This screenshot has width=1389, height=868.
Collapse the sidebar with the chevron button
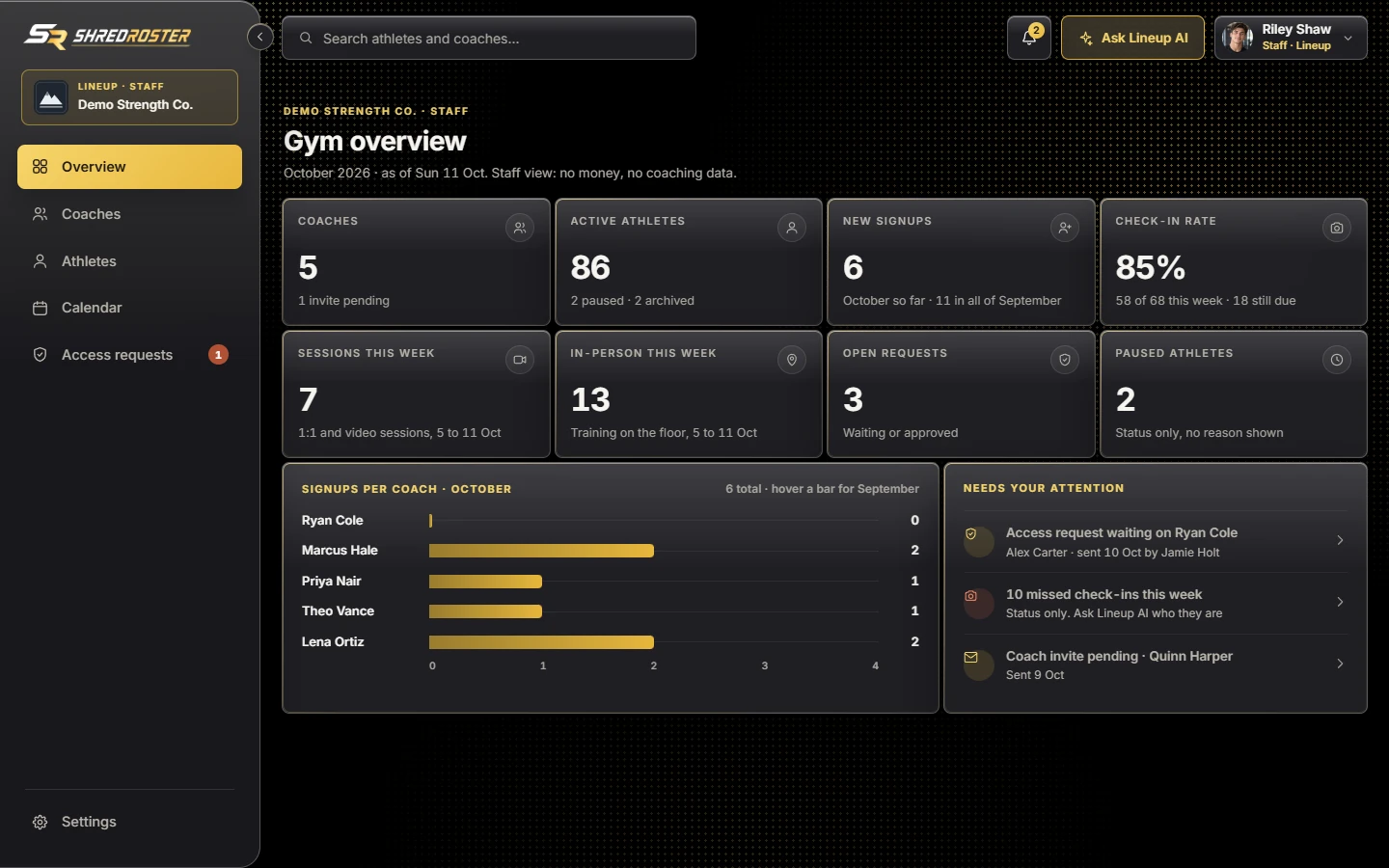[x=259, y=37]
